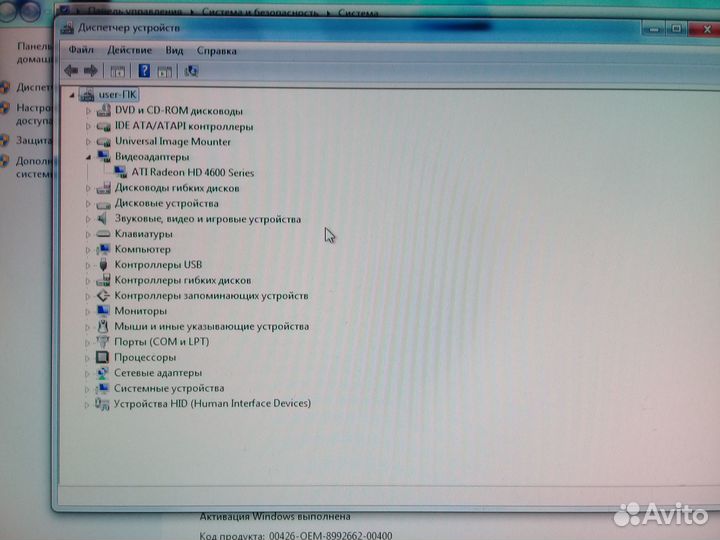Image resolution: width=720 pixels, height=540 pixels.
Task: Expand the DVD и CD-ROM дисководы node
Action: [88, 111]
